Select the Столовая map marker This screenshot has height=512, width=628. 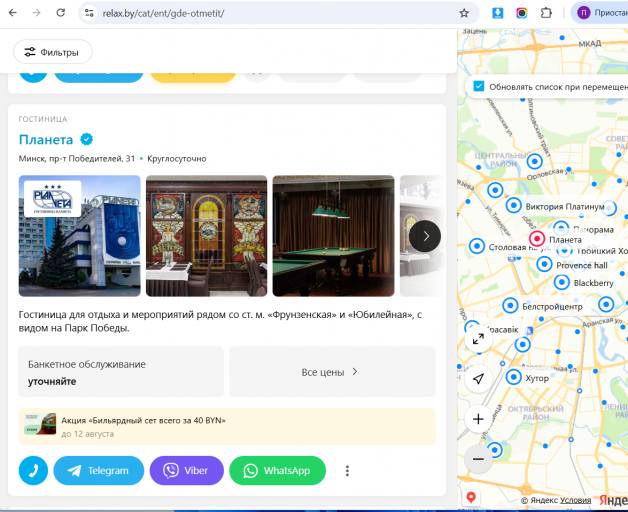[477, 246]
